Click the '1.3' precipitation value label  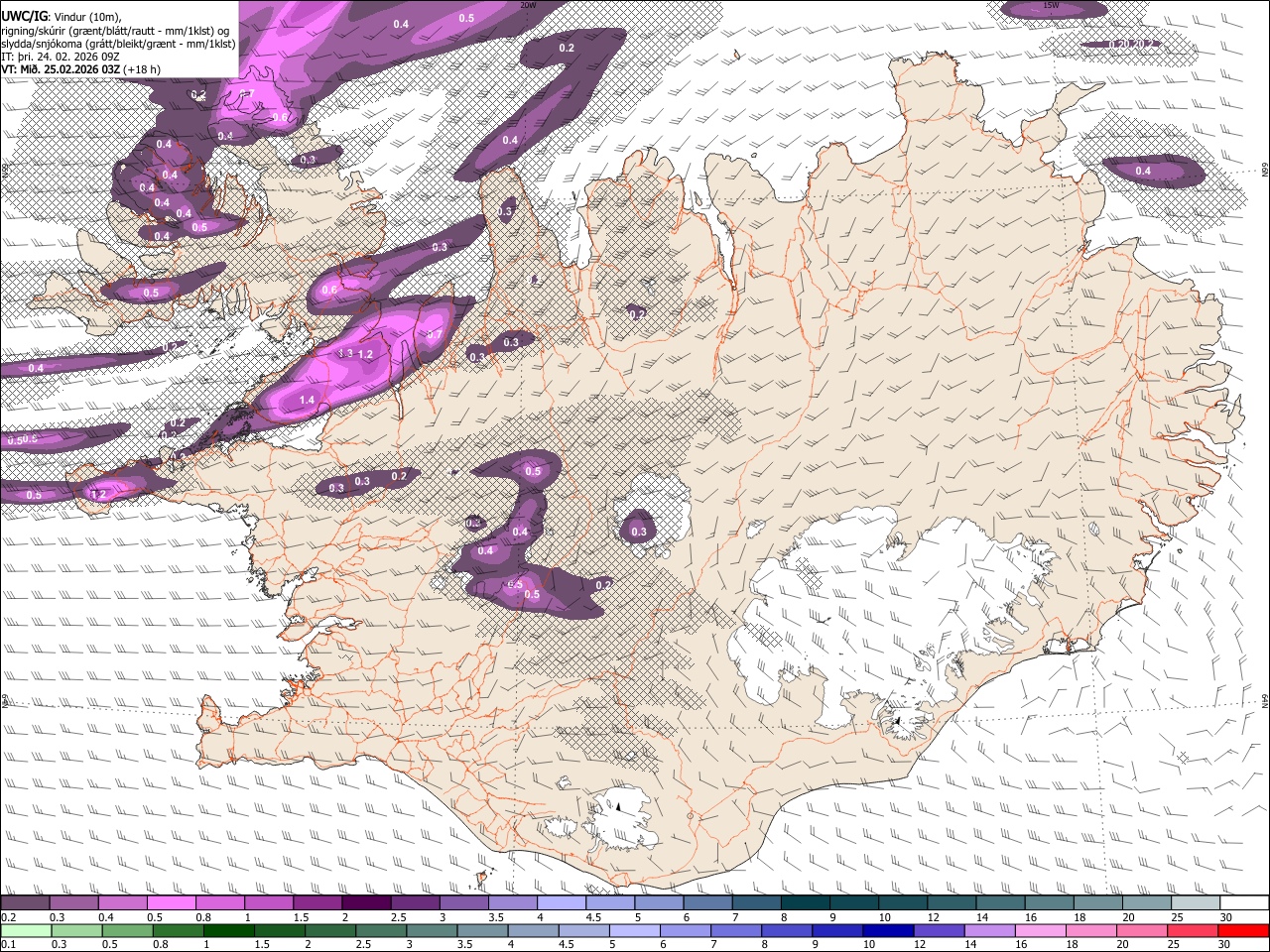point(345,353)
